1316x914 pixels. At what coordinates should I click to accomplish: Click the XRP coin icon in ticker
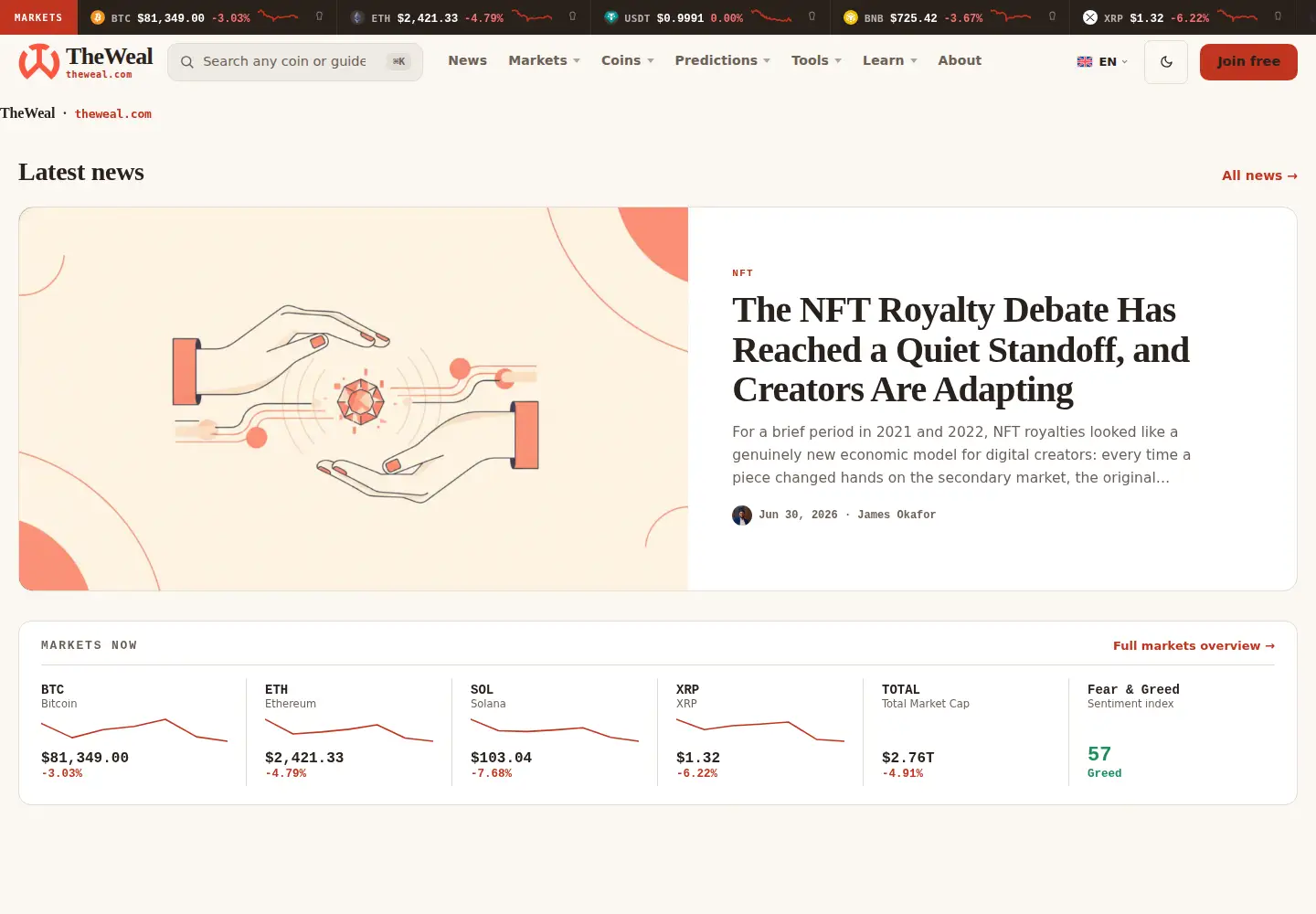point(1090,17)
